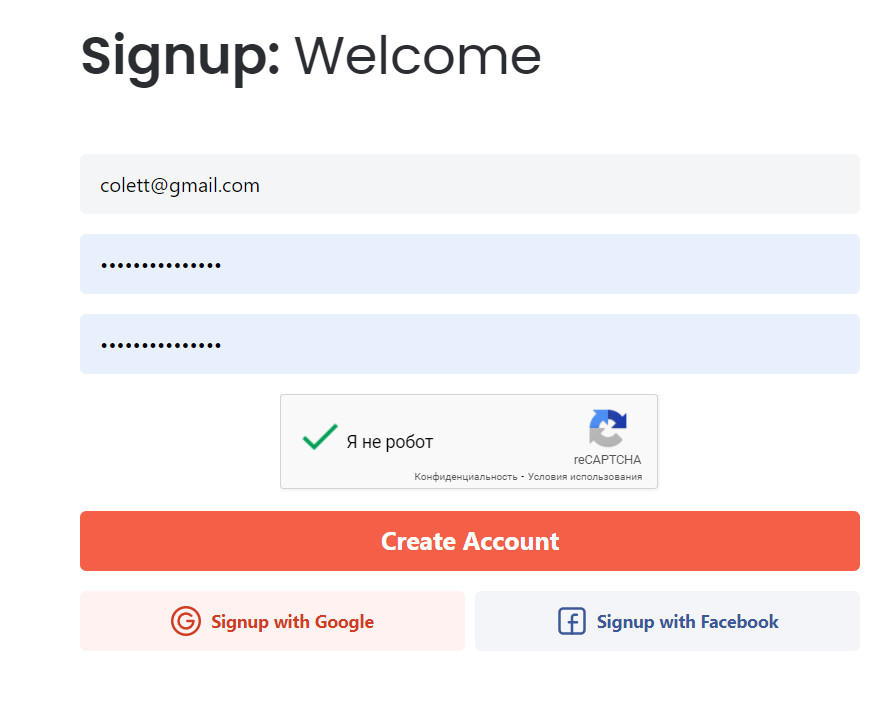
Task: Open the Условия использования terms link
Action: [x=585, y=477]
